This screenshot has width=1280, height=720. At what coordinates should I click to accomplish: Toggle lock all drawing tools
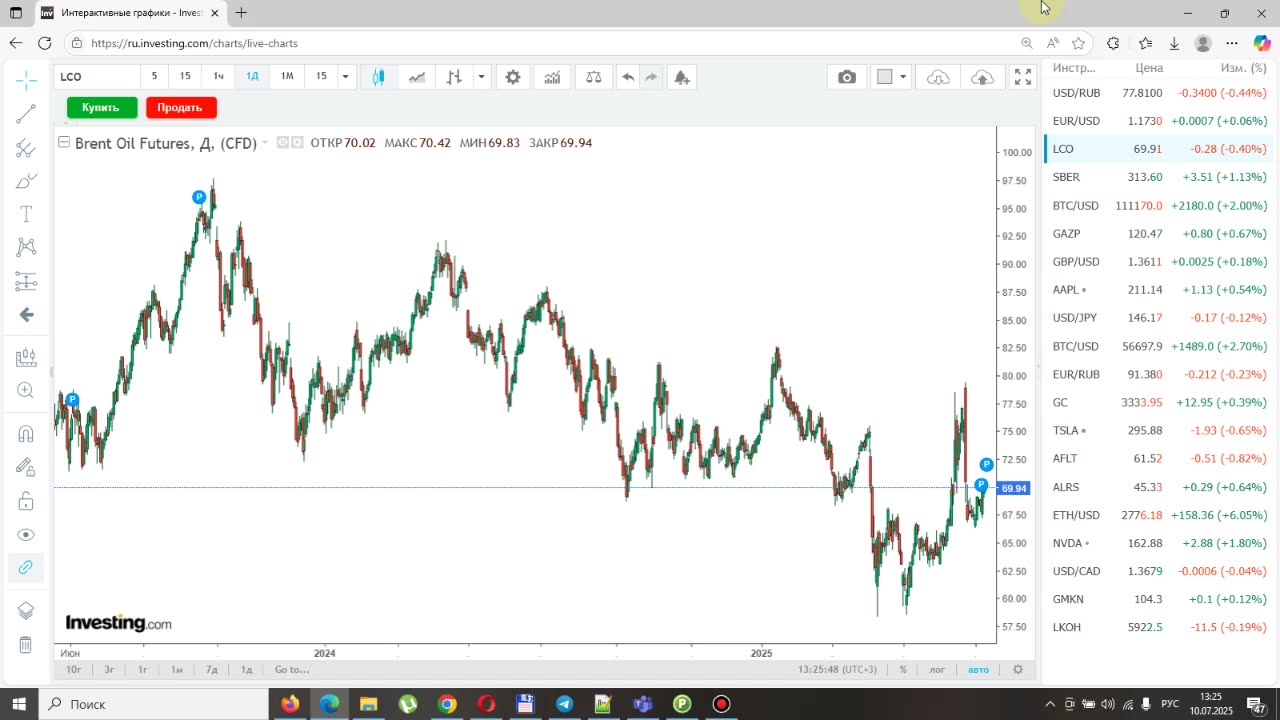pyautogui.click(x=26, y=501)
